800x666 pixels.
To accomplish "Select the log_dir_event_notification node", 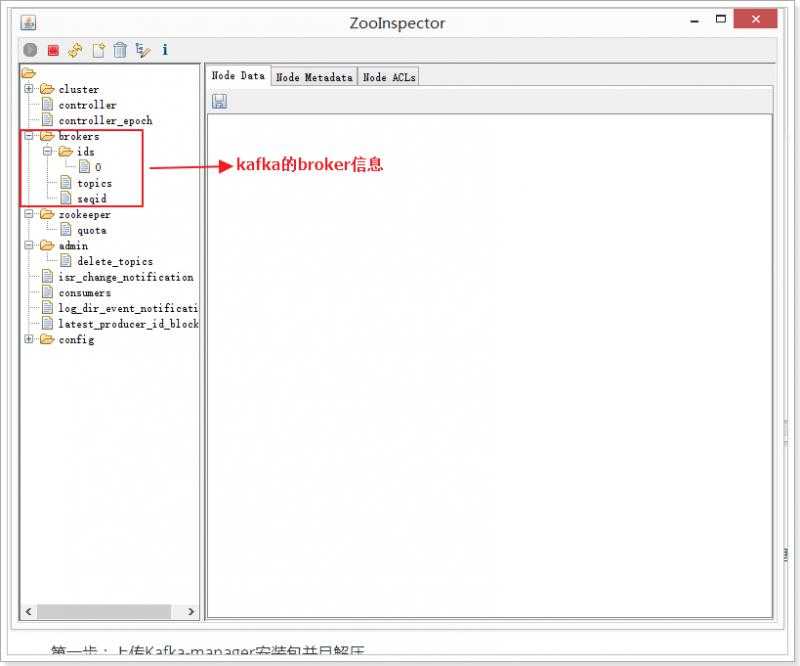I will [x=128, y=308].
